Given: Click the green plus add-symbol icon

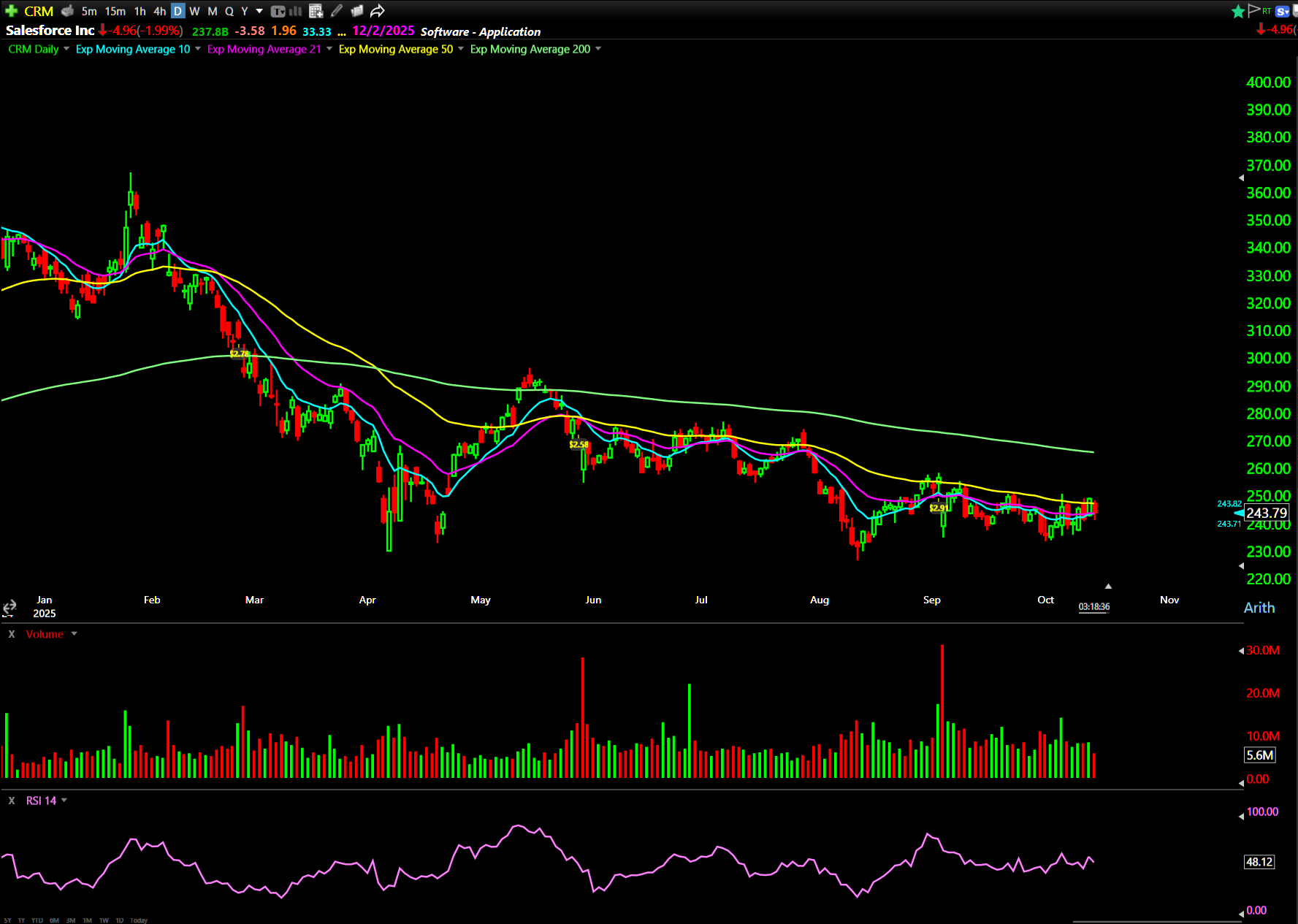Looking at the screenshot, I should [x=11, y=11].
